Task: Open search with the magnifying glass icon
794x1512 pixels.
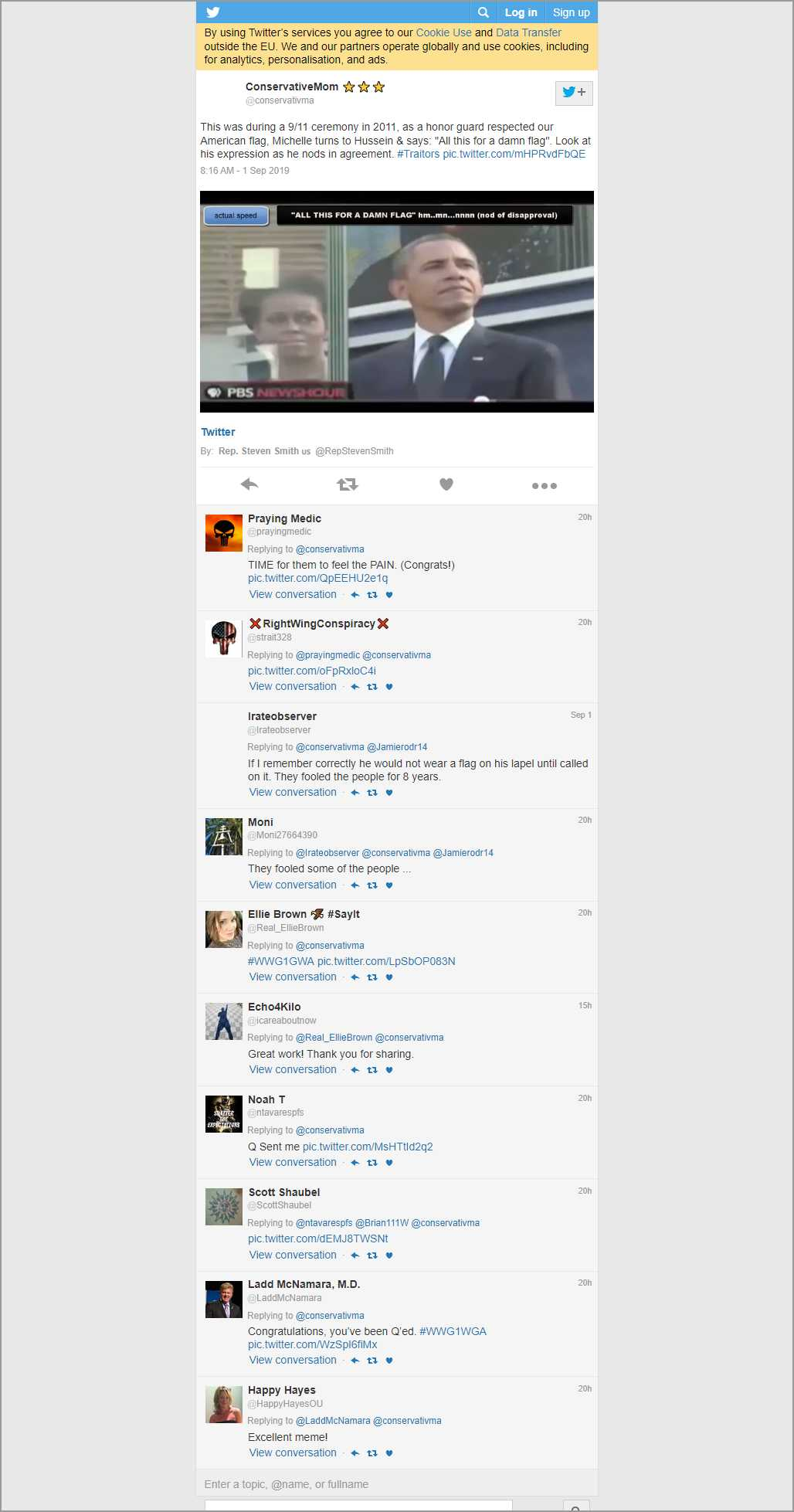Action: (x=484, y=12)
